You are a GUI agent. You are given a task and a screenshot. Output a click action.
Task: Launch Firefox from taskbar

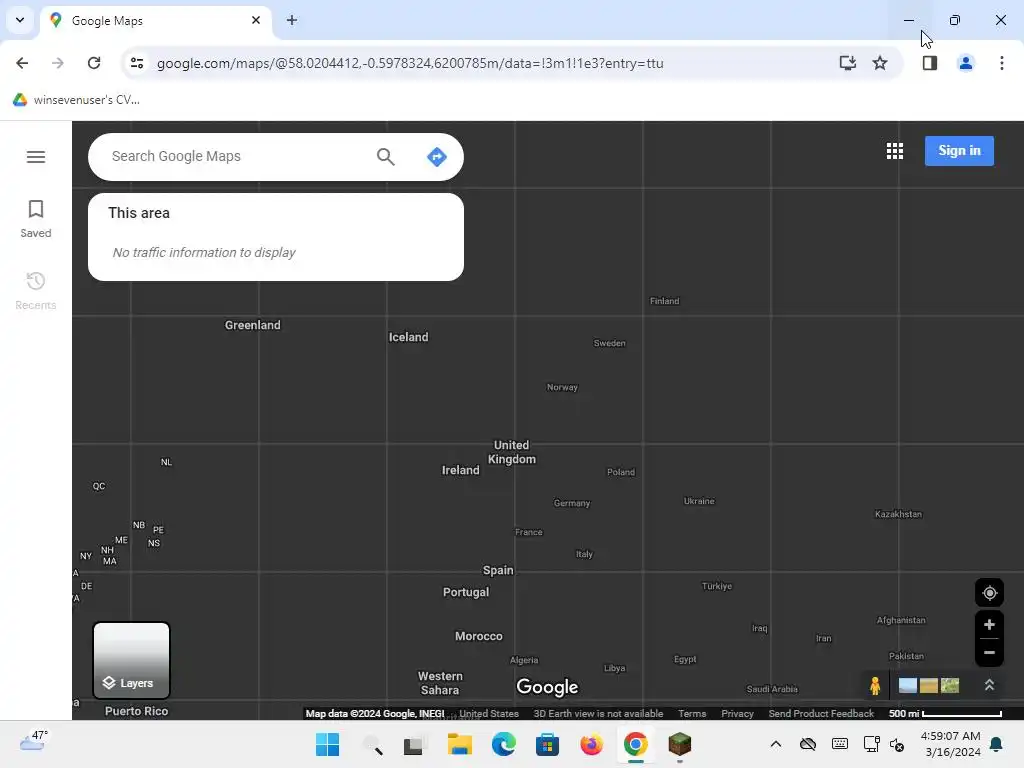(592, 744)
